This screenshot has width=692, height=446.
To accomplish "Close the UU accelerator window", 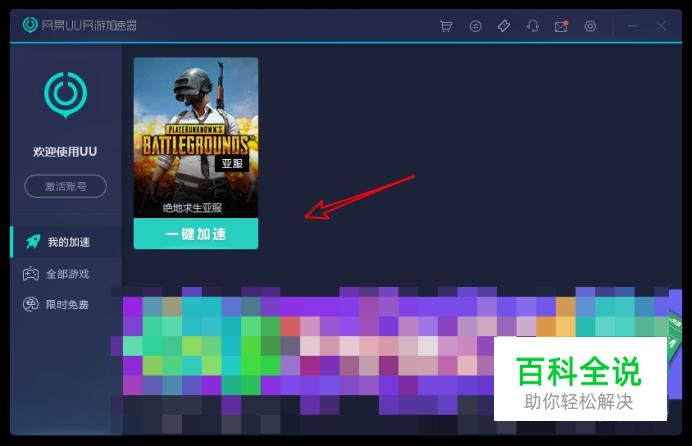I will click(x=661, y=26).
